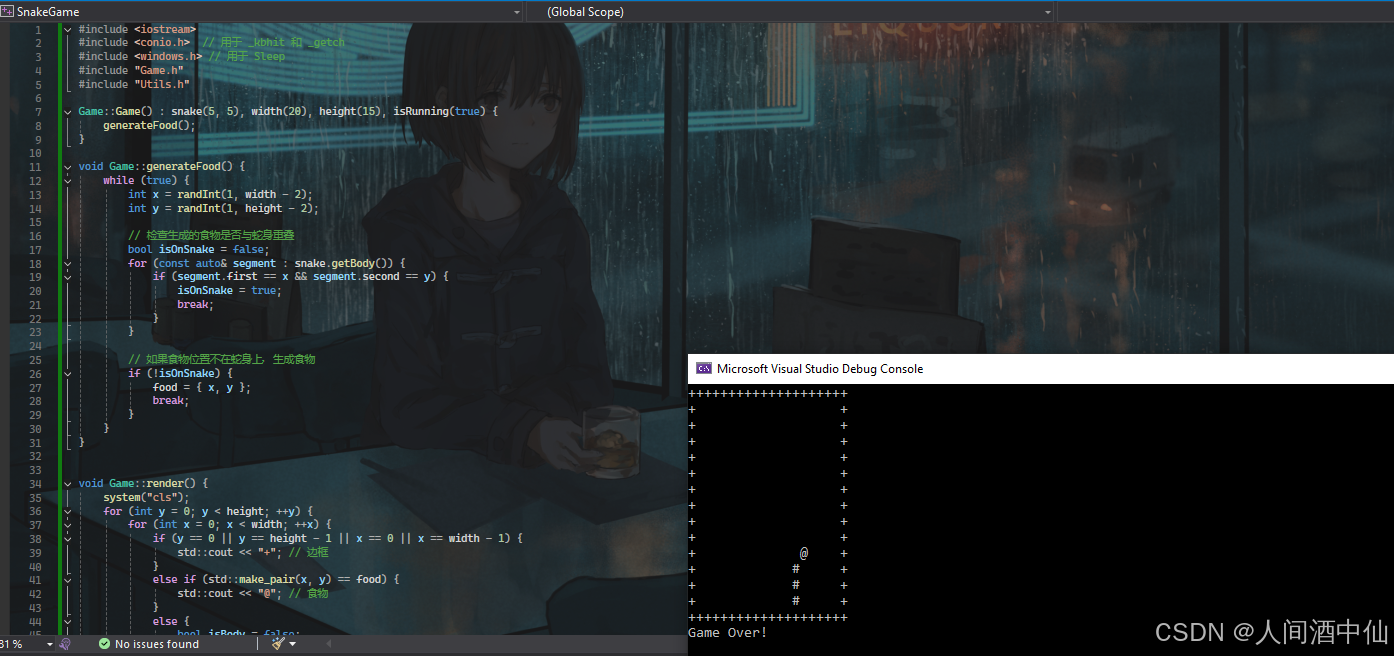1394x656 pixels.
Task: Open the SnakeGame project dropdown
Action: pos(517,11)
